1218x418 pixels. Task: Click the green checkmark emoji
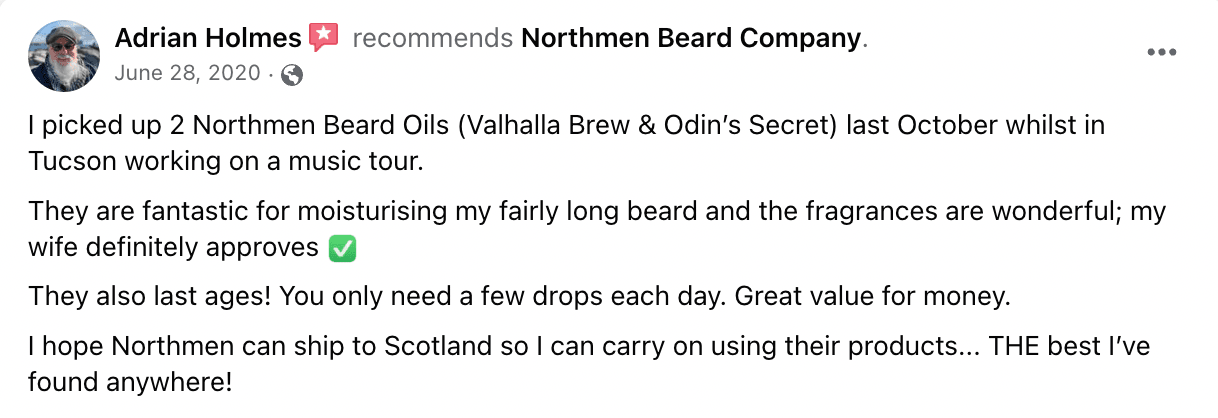[342, 249]
